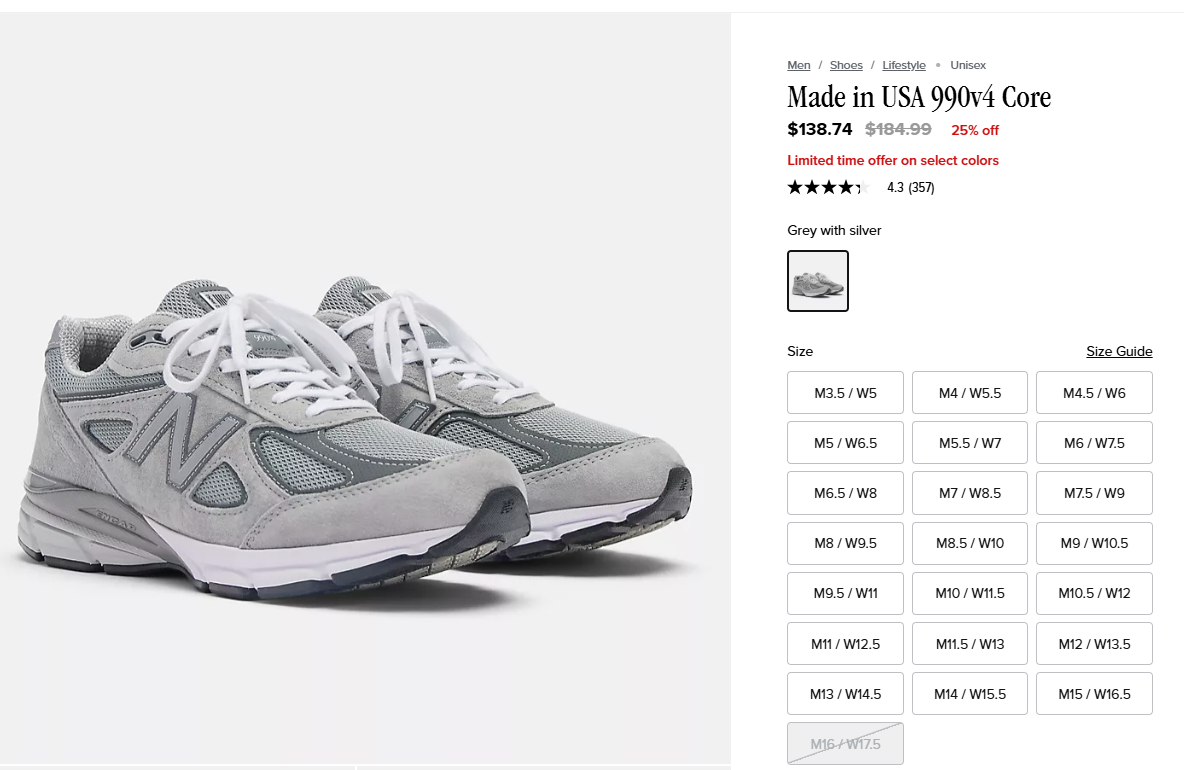
Task: Select size M8 / W9.5
Action: tap(845, 543)
